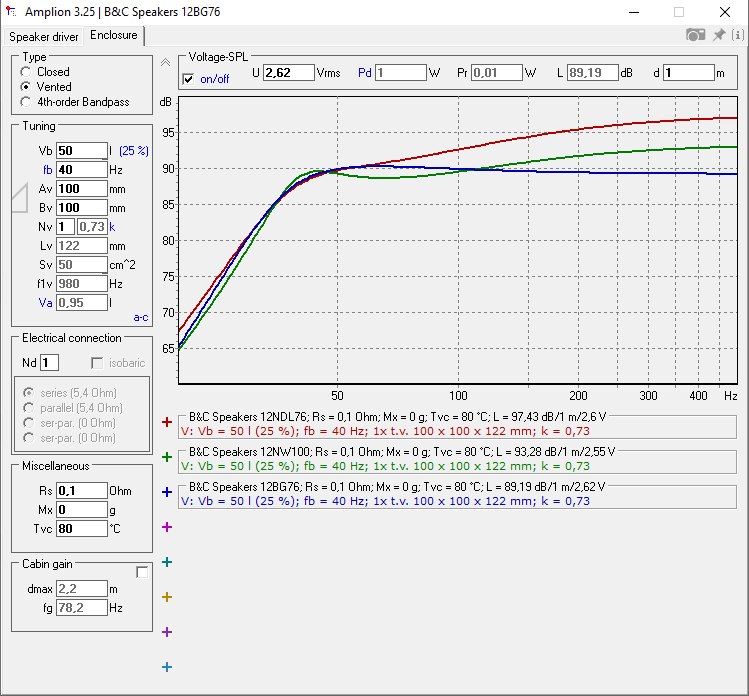
Task: Enable the Cabin gain checkbox
Action: [142, 572]
